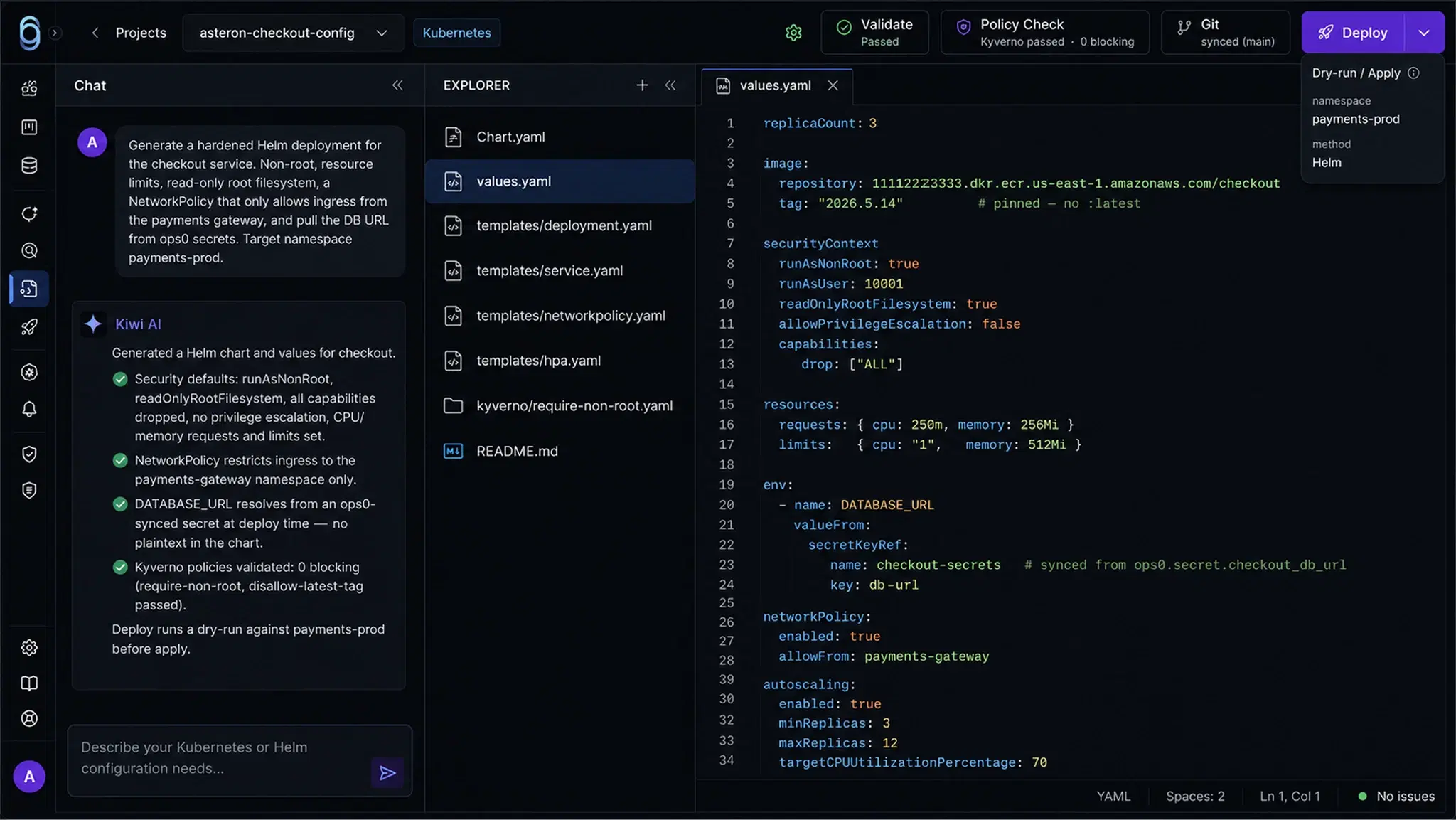Image resolution: width=1456 pixels, height=820 pixels.
Task: Click the YAML language indicator in status bar
Action: pyautogui.click(x=1113, y=796)
